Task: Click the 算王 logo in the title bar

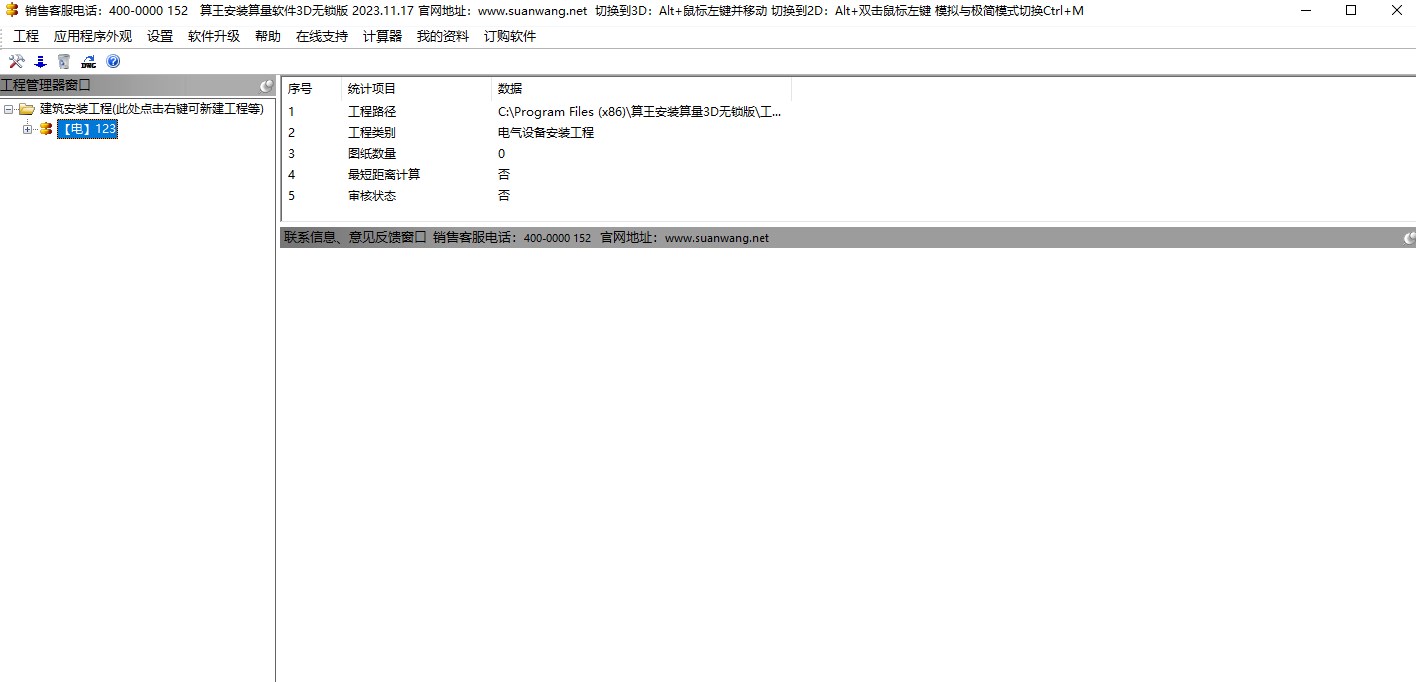Action: 10,10
